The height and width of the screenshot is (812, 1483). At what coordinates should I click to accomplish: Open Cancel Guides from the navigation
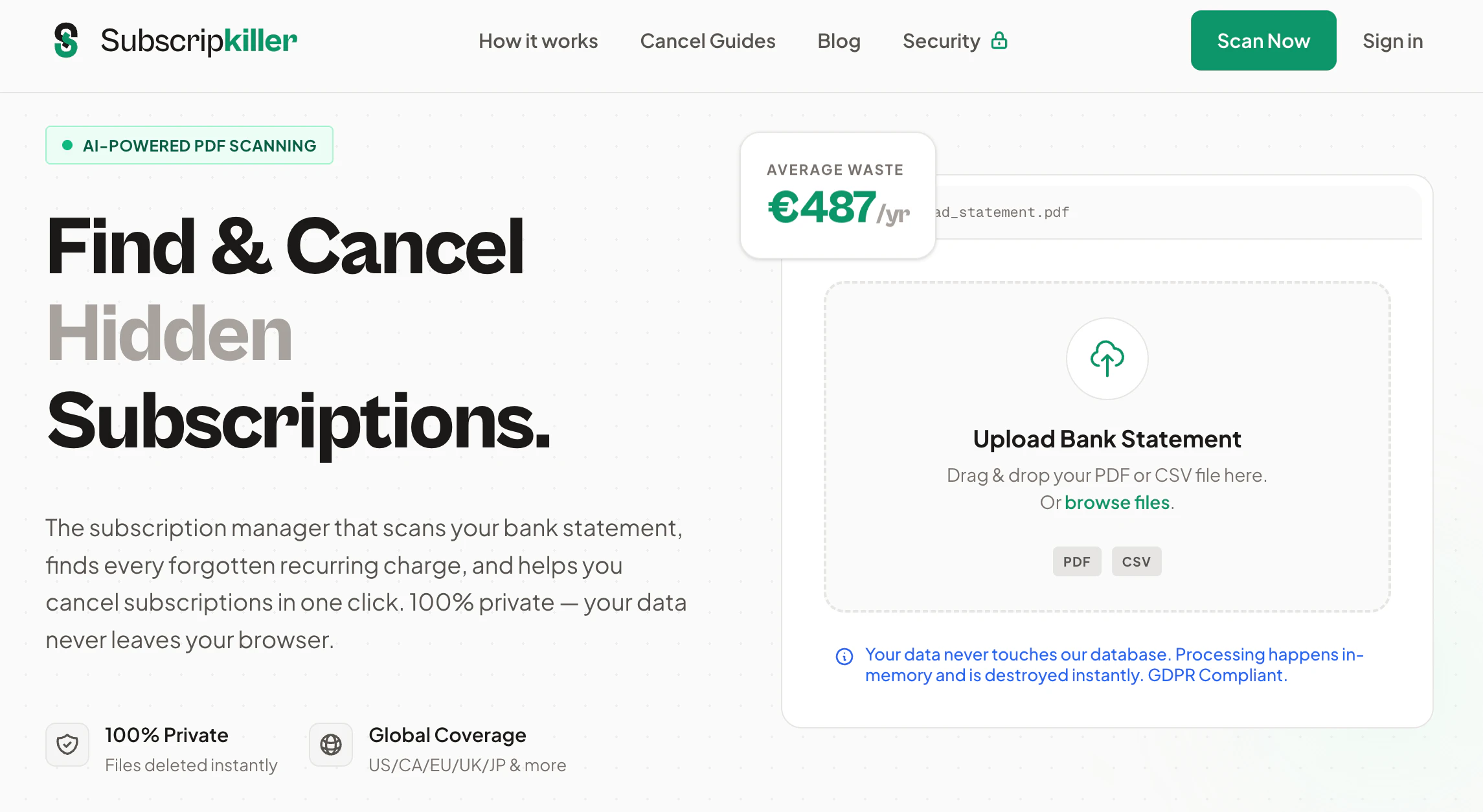(x=708, y=41)
